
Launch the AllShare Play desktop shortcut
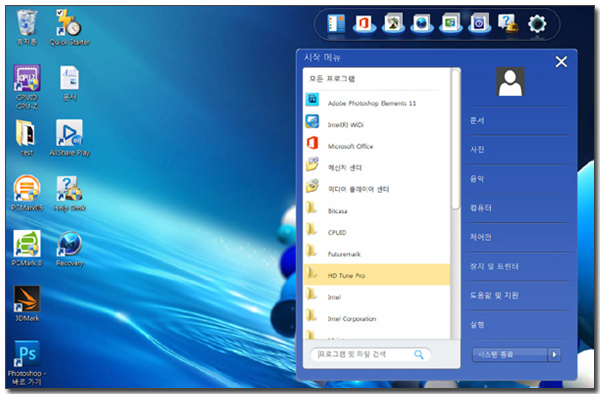click(x=69, y=138)
